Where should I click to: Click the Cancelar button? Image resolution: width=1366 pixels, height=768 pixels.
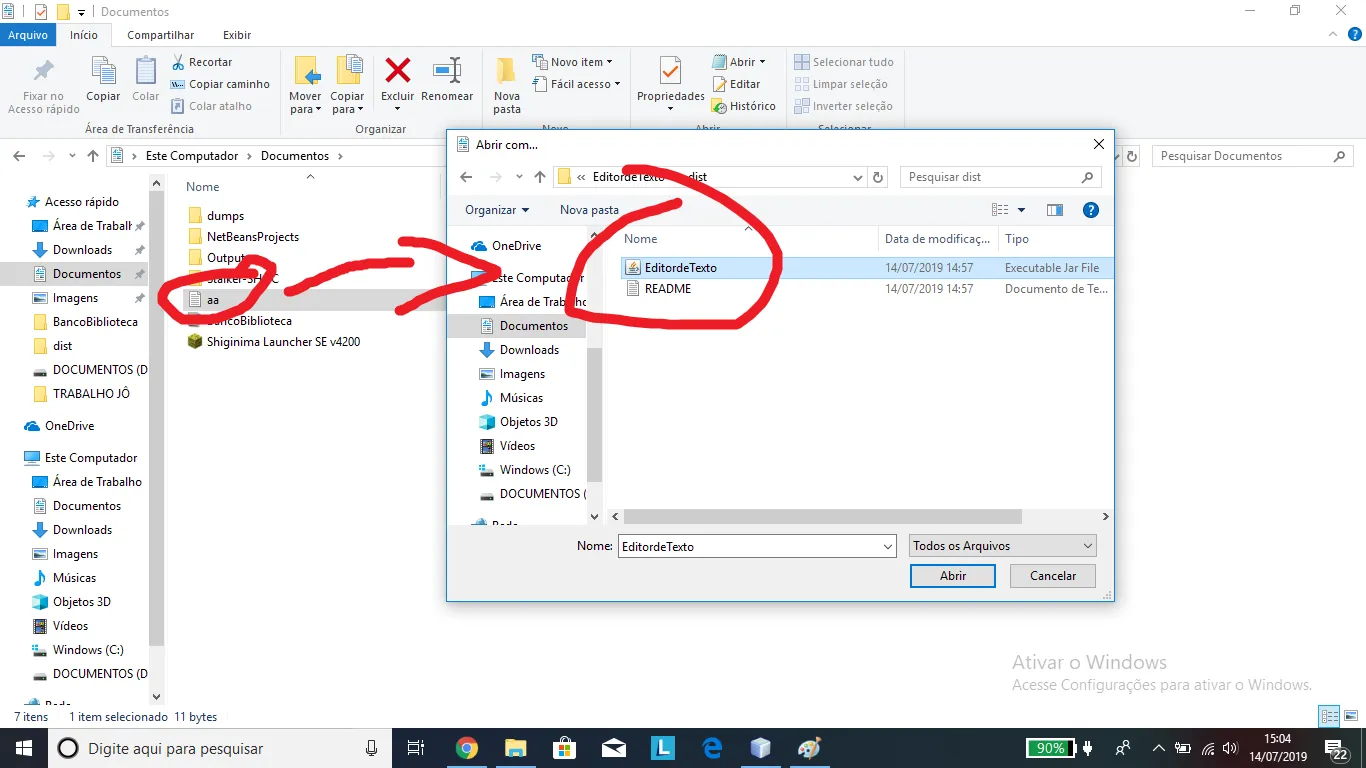[x=1053, y=576]
